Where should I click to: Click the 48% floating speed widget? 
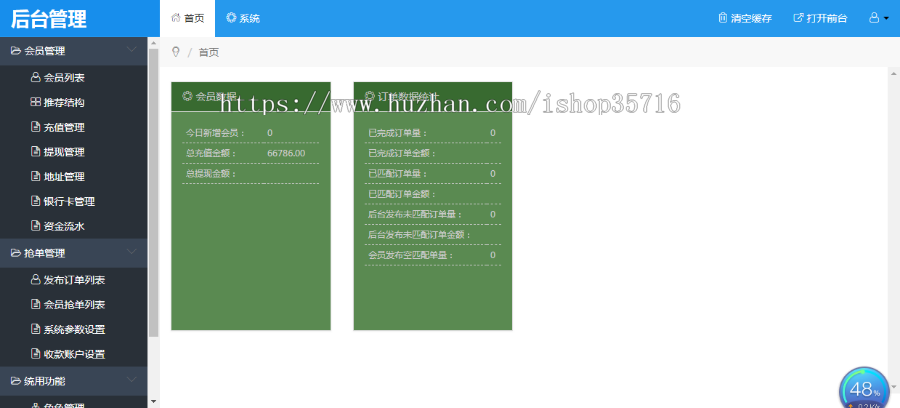(864, 388)
